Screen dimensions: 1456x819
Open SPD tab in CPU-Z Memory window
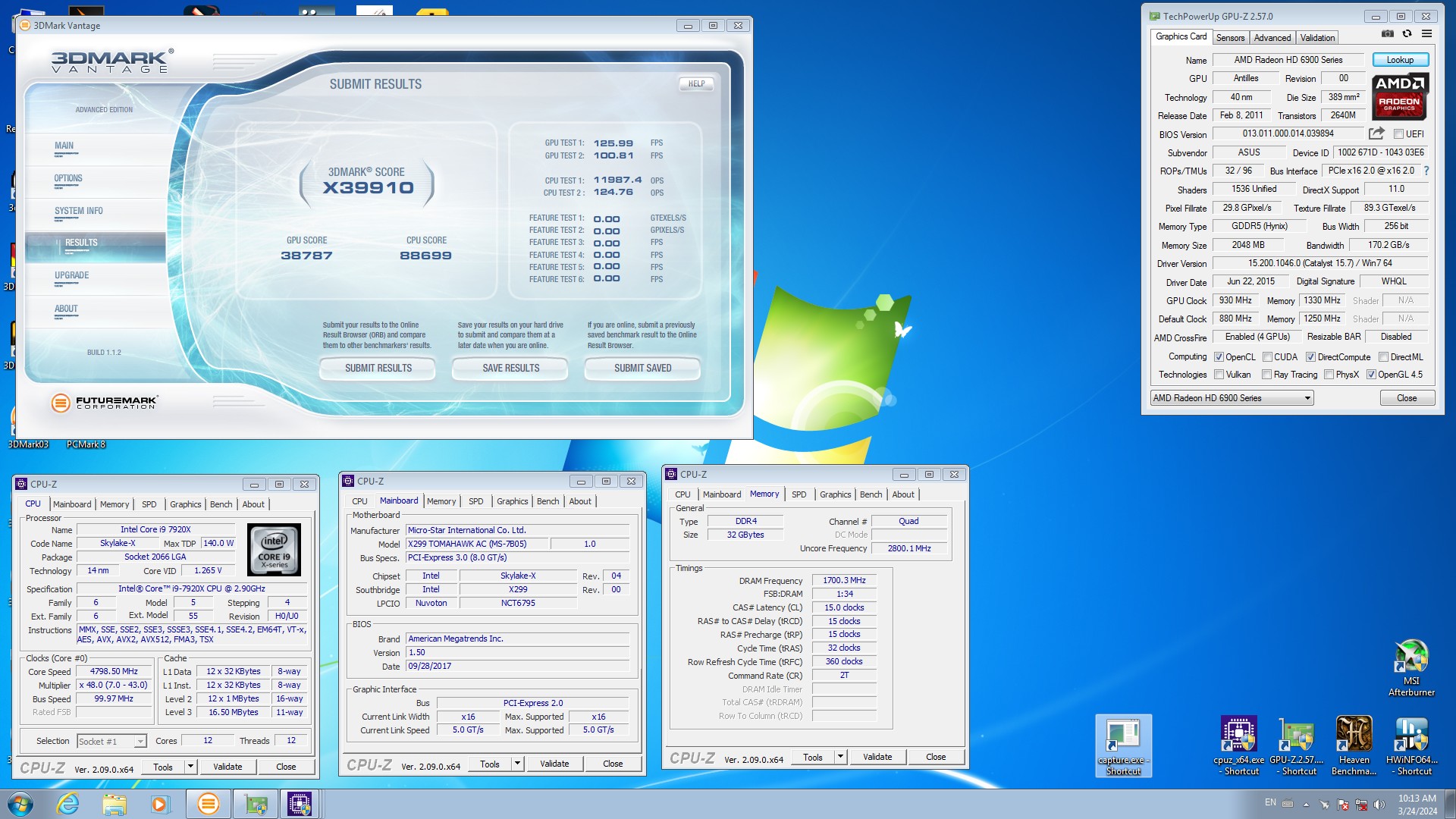click(x=799, y=494)
